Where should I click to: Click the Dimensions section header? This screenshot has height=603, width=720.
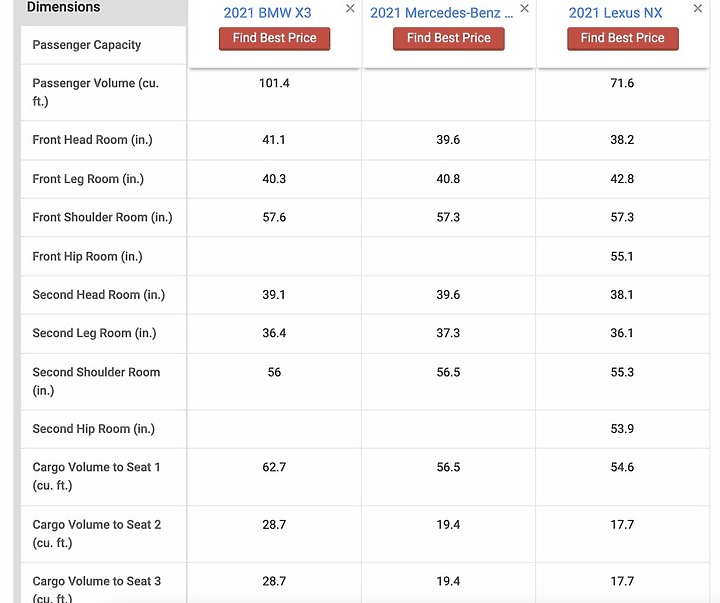pyautogui.click(x=63, y=7)
